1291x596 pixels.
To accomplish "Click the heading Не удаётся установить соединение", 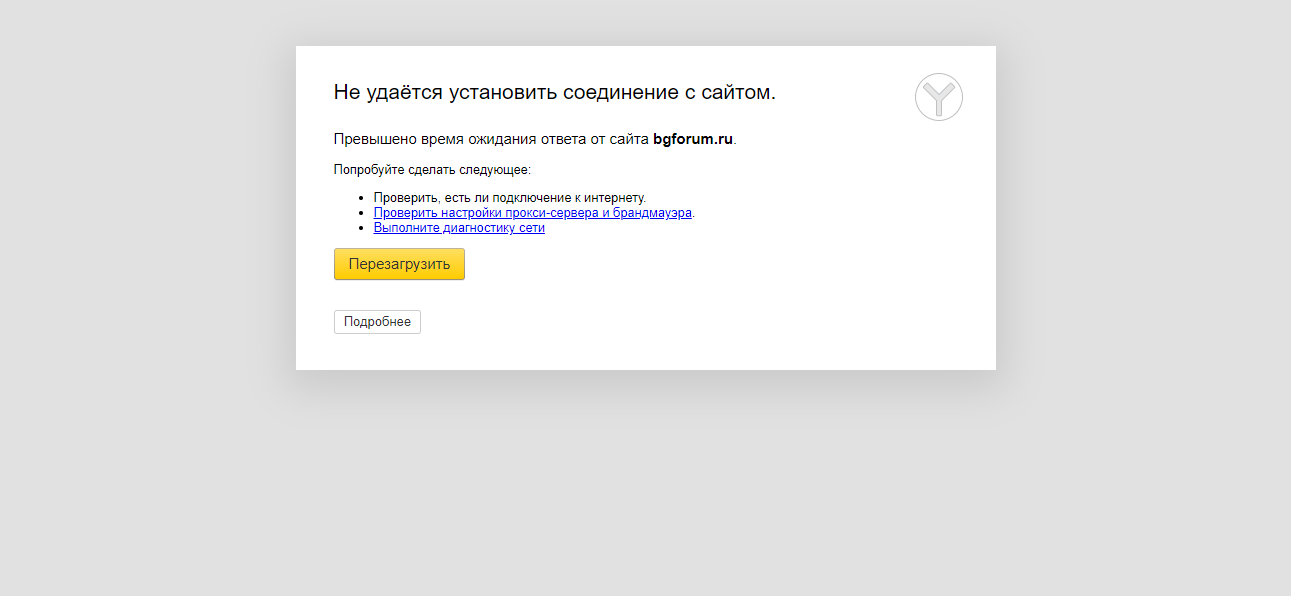I will [555, 92].
